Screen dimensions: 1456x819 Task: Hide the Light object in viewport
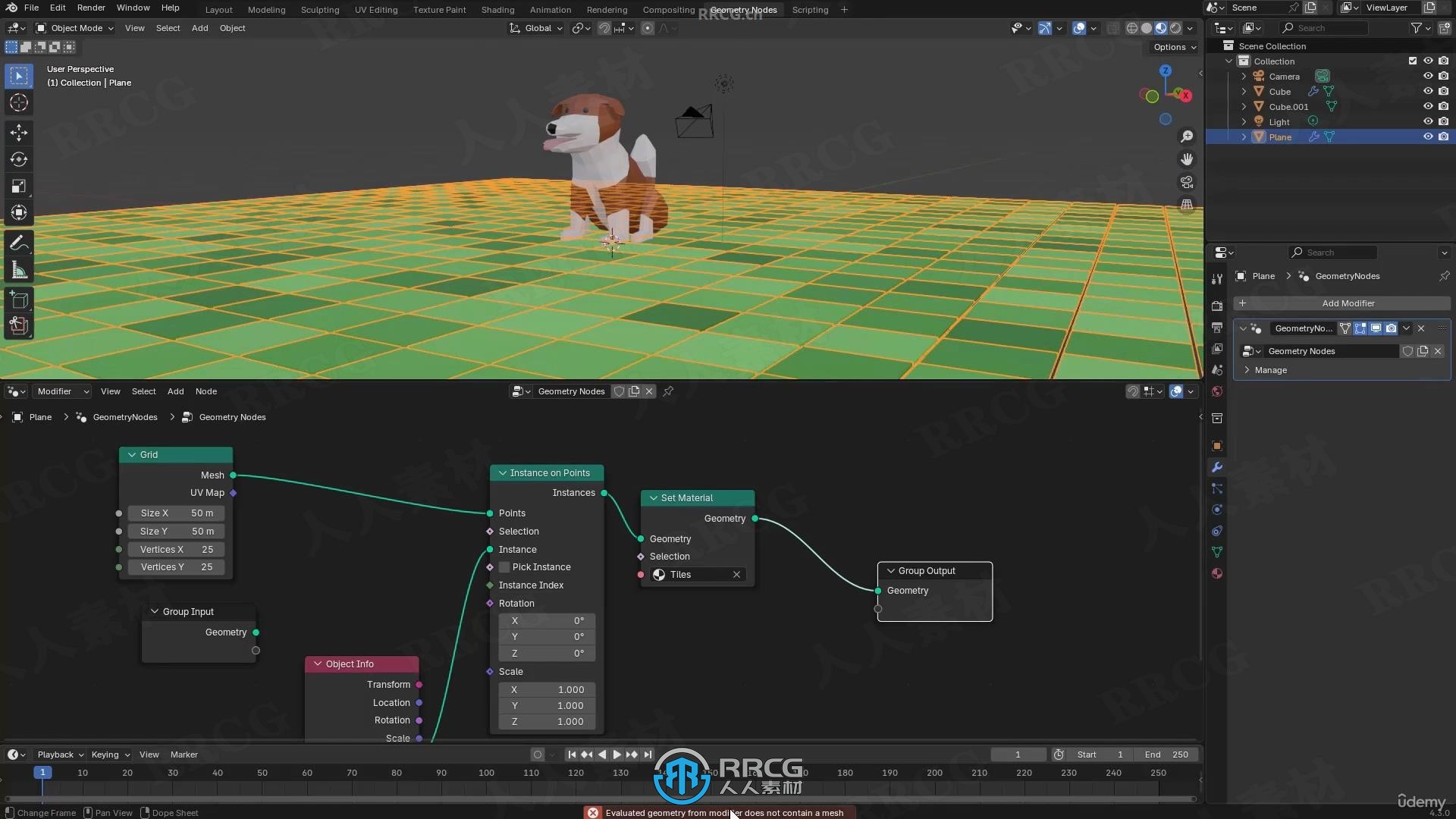1428,121
